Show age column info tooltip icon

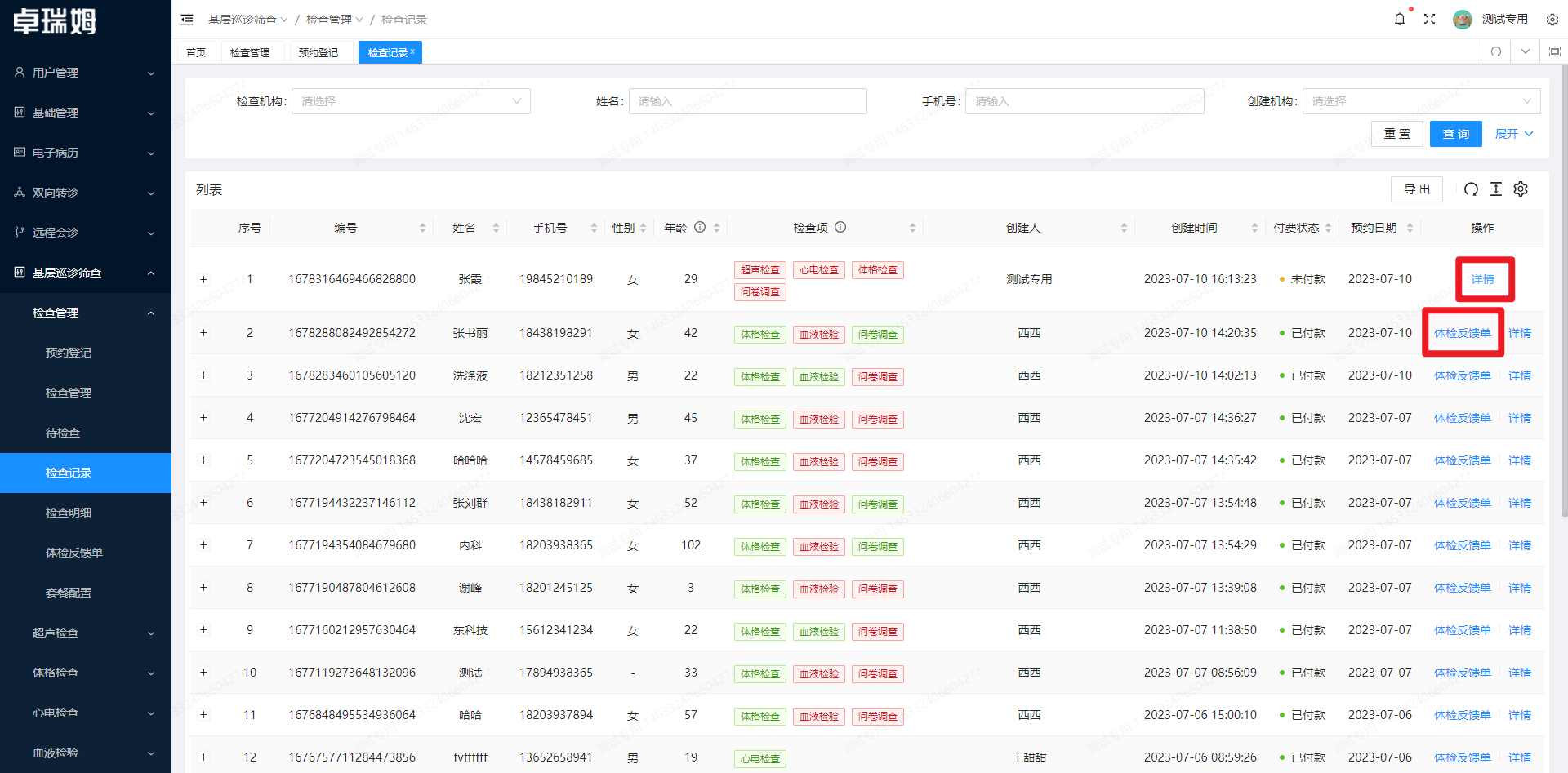click(700, 228)
